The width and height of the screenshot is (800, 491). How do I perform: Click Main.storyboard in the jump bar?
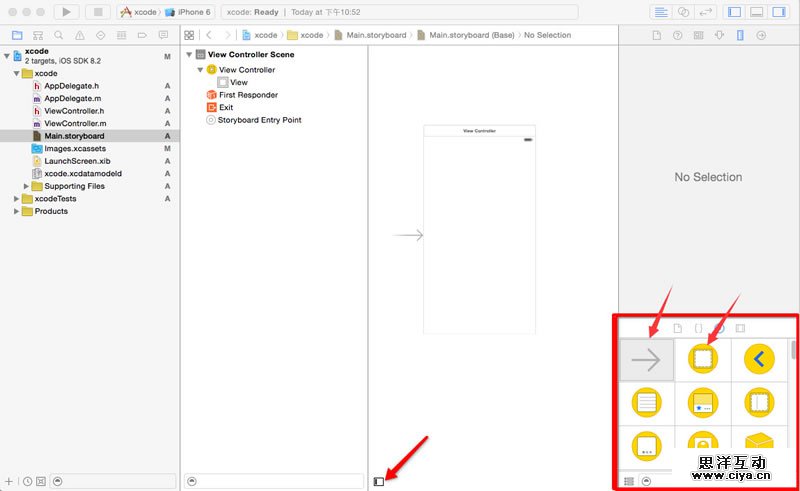coord(376,35)
